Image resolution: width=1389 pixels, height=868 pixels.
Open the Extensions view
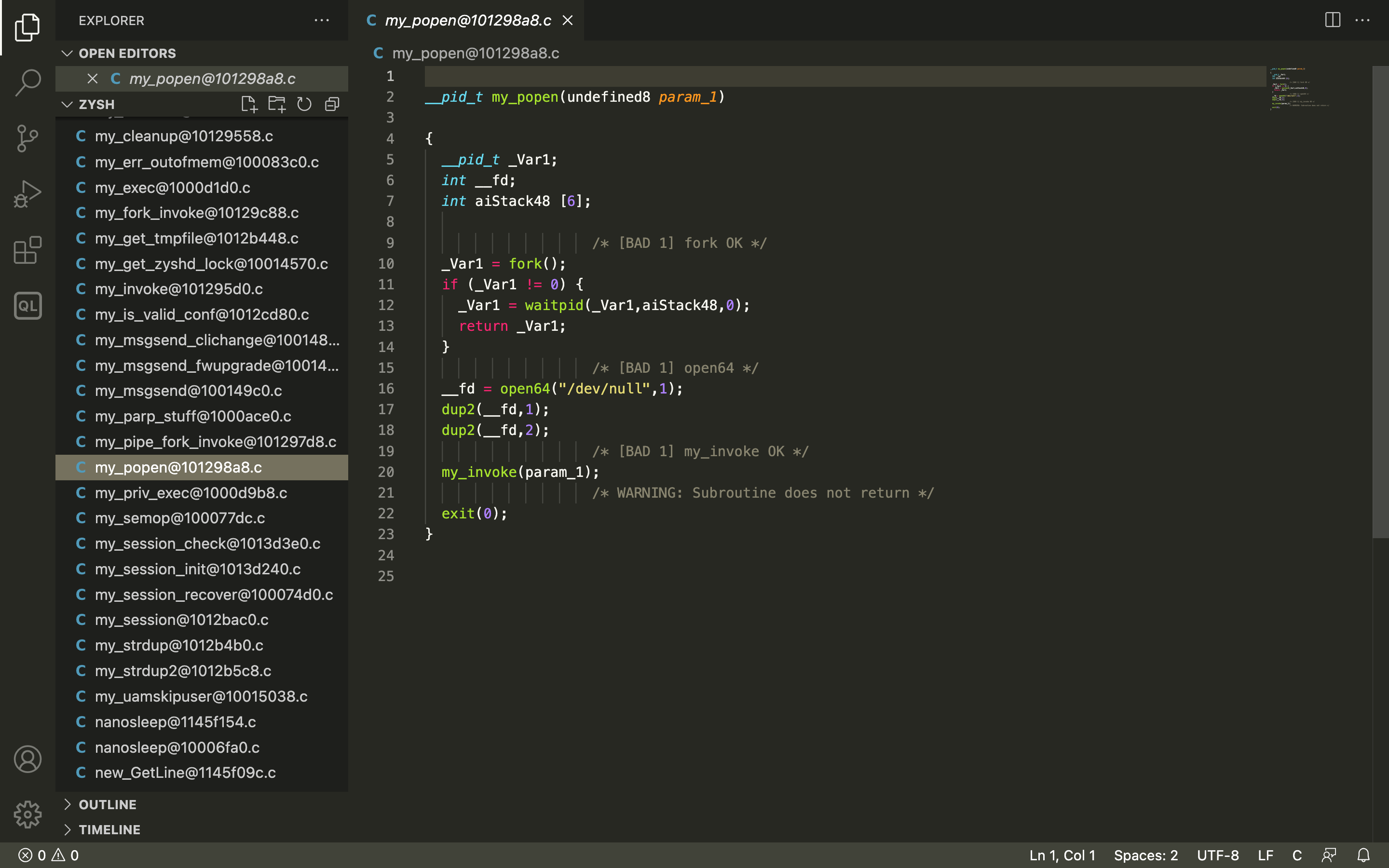[x=27, y=250]
